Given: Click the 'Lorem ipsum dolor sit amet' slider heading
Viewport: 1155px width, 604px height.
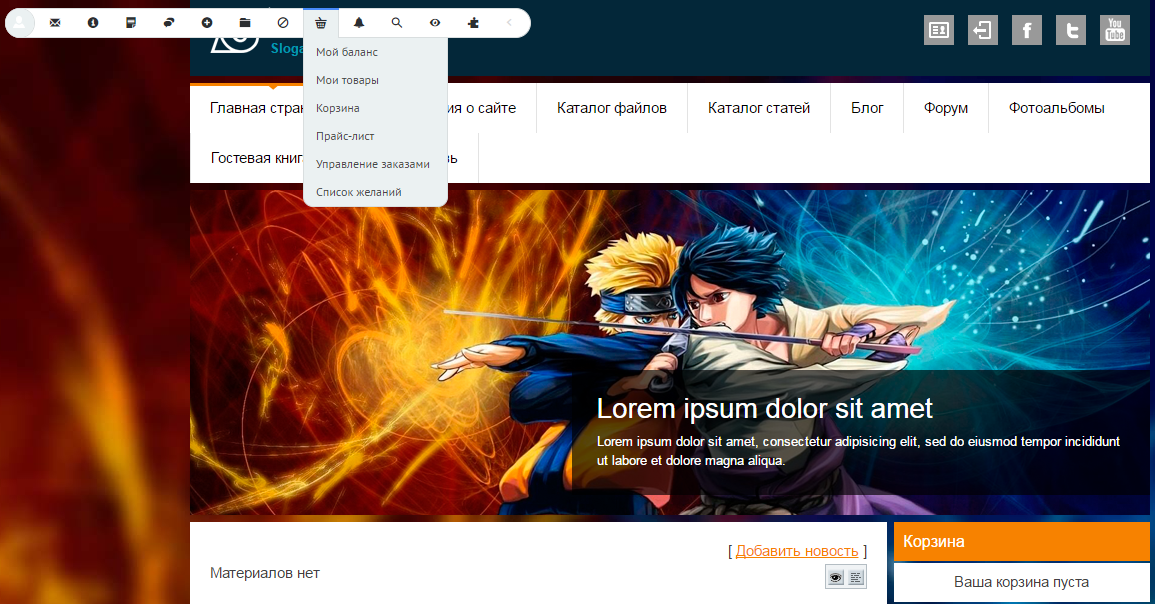Looking at the screenshot, I should click(765, 409).
